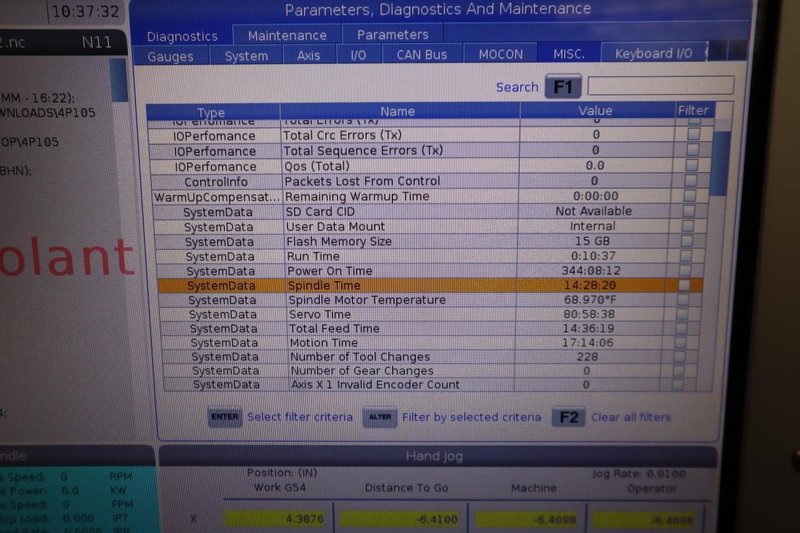Image resolution: width=800 pixels, height=533 pixels.
Task: Click the ENTER key icon for filter criteria
Action: (x=224, y=417)
